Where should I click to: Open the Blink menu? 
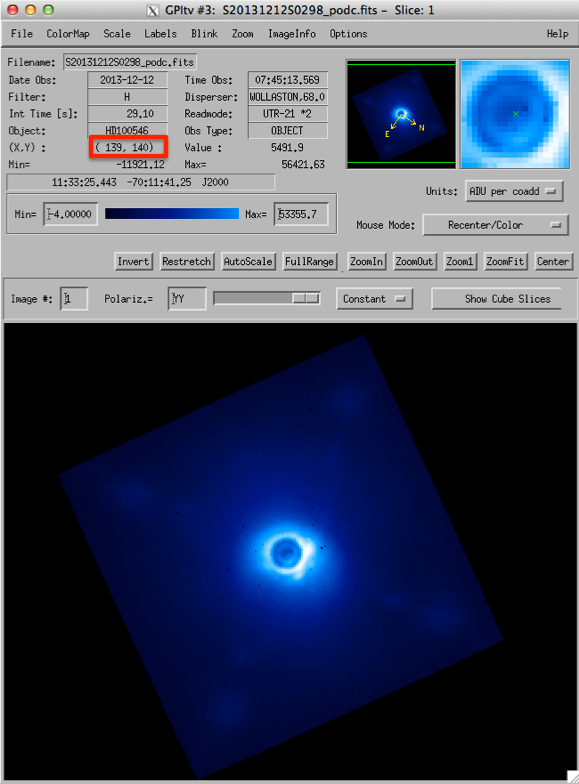pos(204,34)
